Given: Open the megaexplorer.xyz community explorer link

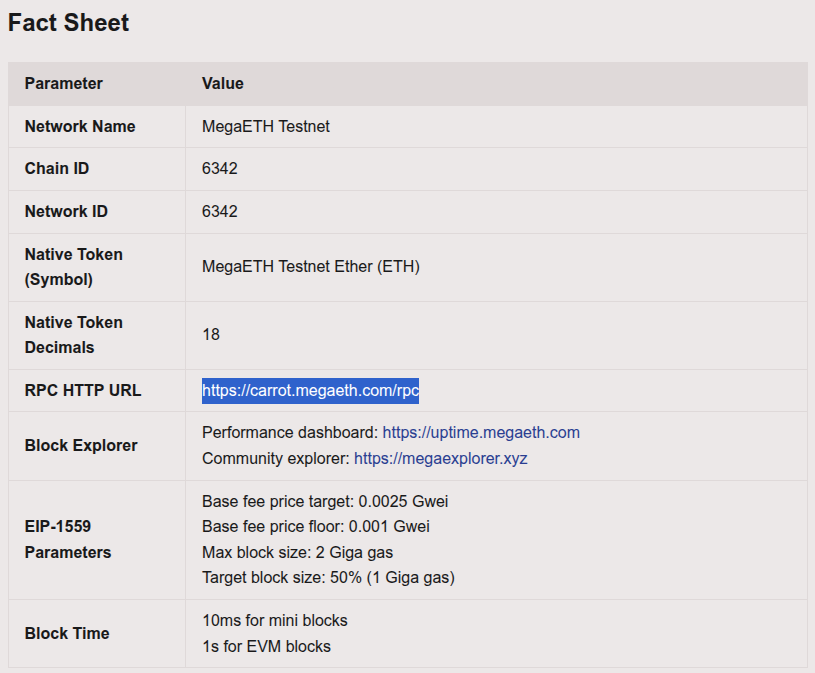Looking at the screenshot, I should (441, 458).
